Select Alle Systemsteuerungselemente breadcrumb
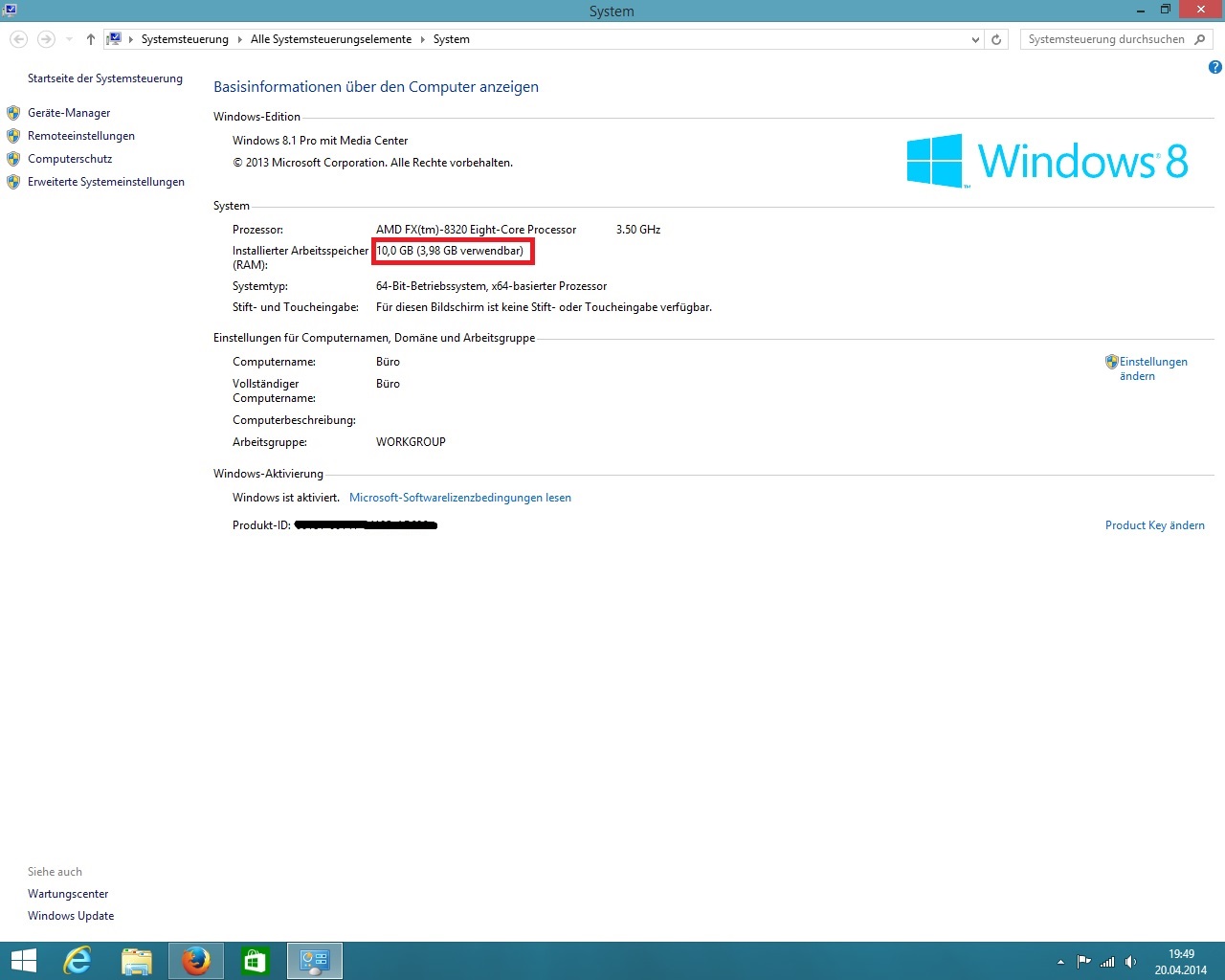This screenshot has height=980, width=1225. pyautogui.click(x=331, y=39)
